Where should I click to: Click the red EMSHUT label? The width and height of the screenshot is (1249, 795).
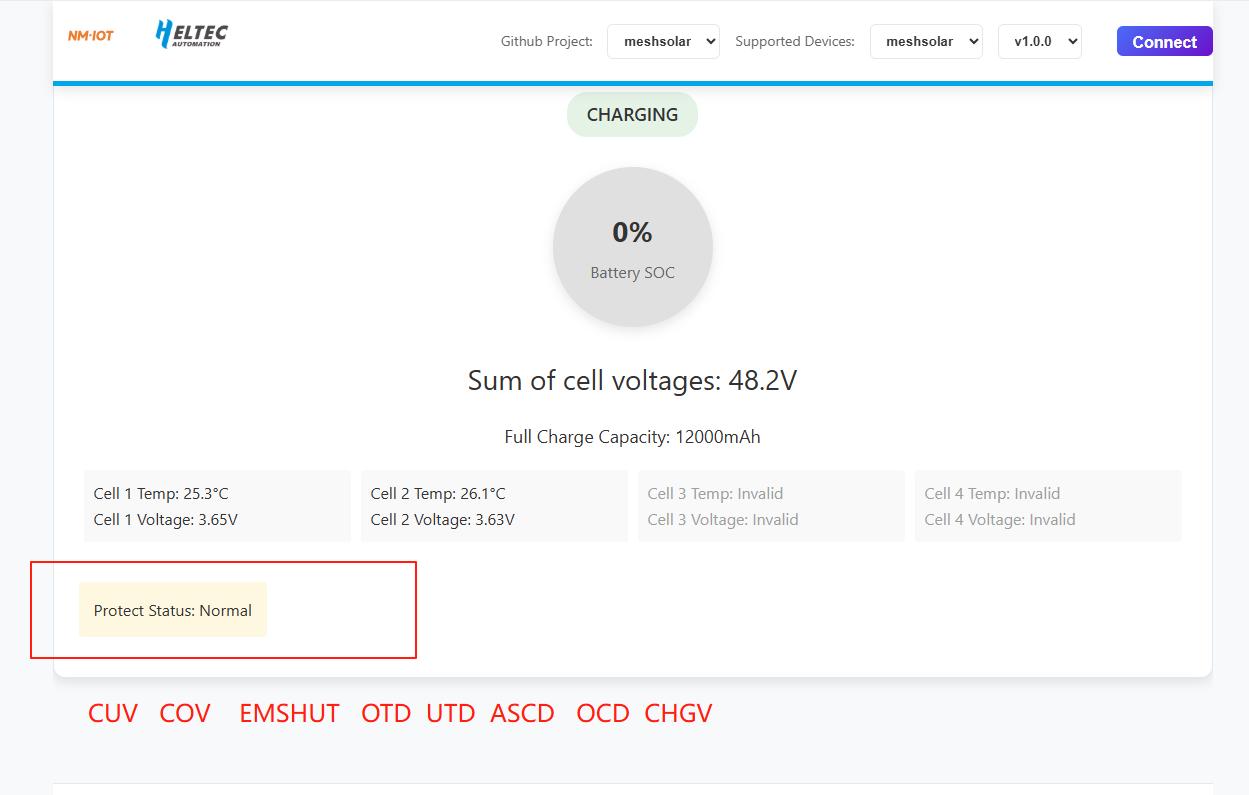[289, 714]
